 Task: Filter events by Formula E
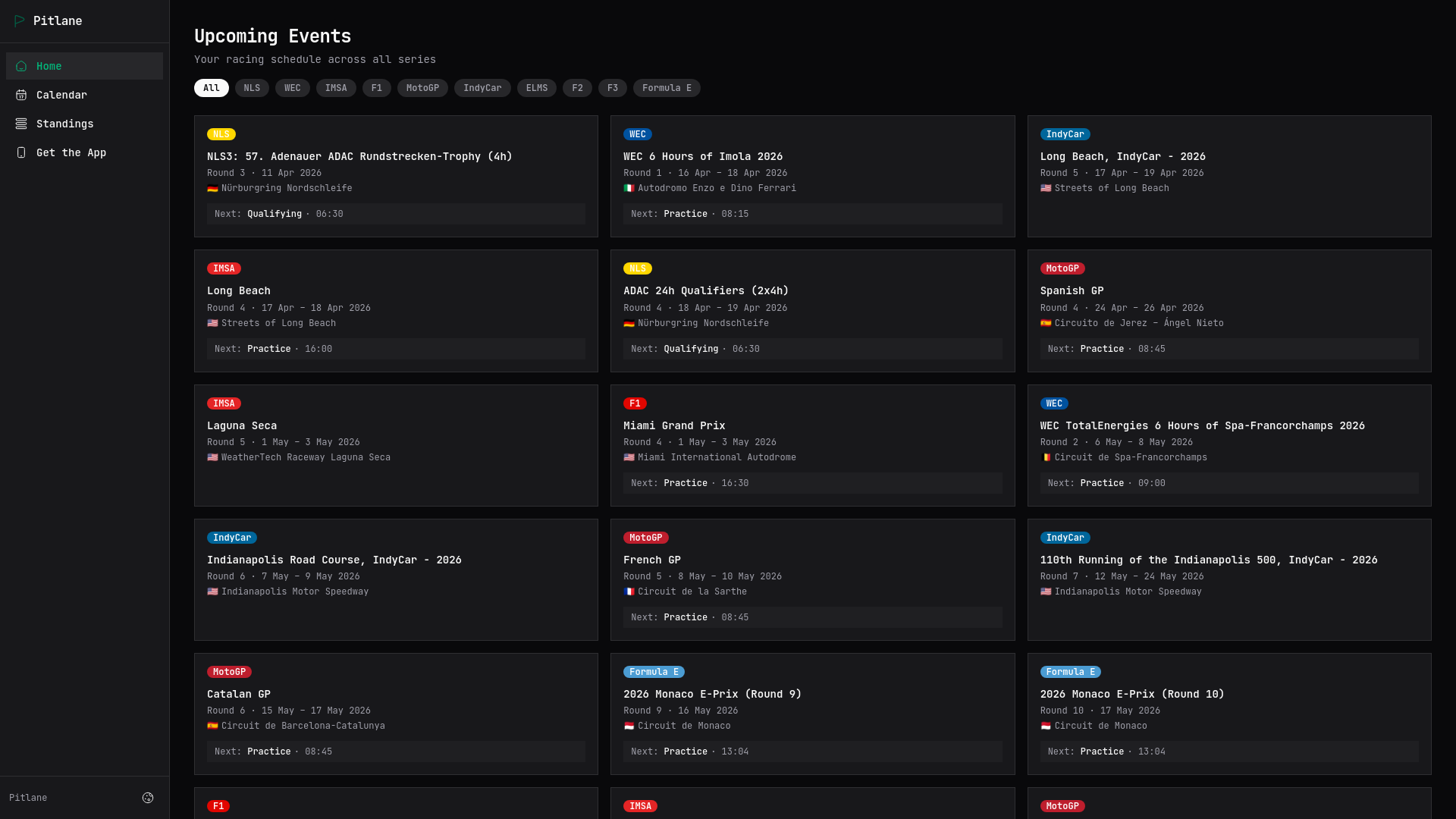pyautogui.click(x=667, y=88)
